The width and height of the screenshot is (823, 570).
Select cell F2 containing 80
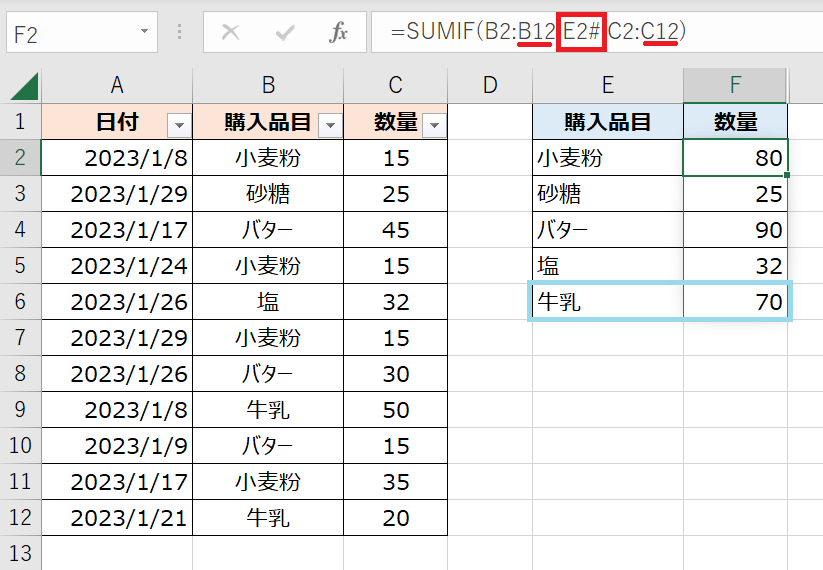tap(735, 158)
